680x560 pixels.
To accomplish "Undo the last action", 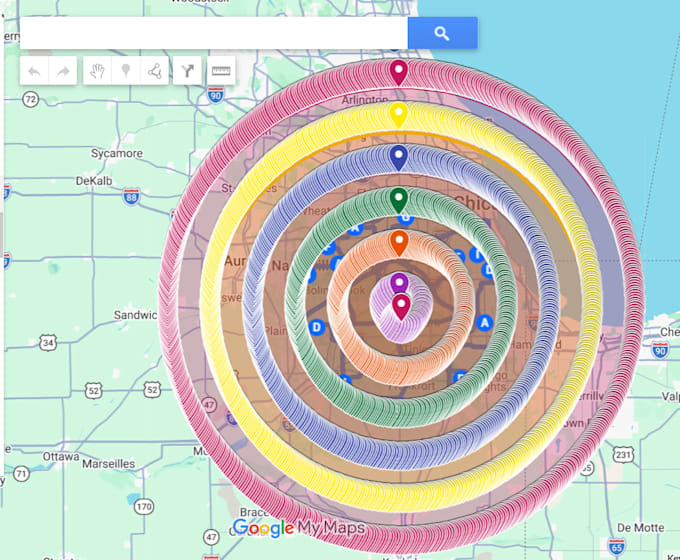I will click(x=34, y=71).
